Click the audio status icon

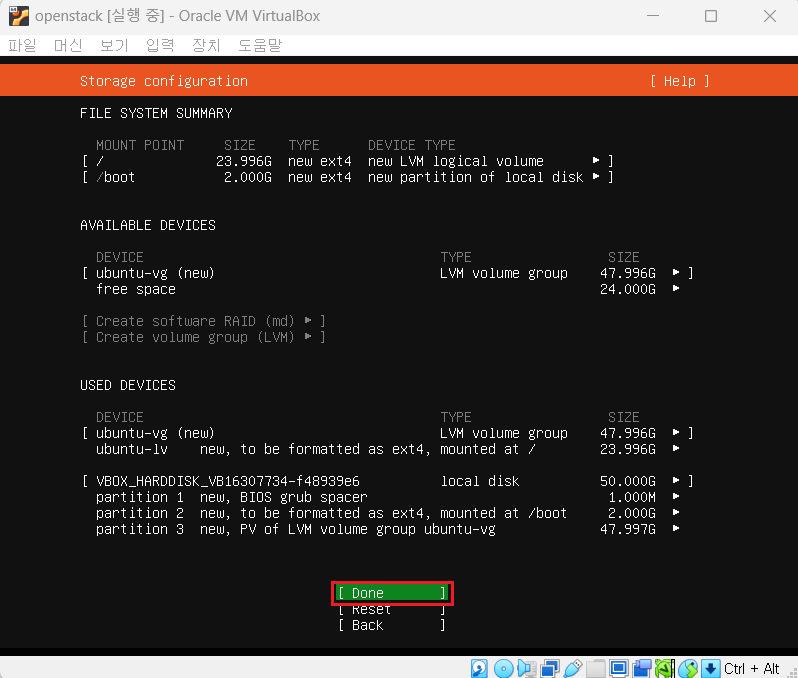click(x=527, y=668)
